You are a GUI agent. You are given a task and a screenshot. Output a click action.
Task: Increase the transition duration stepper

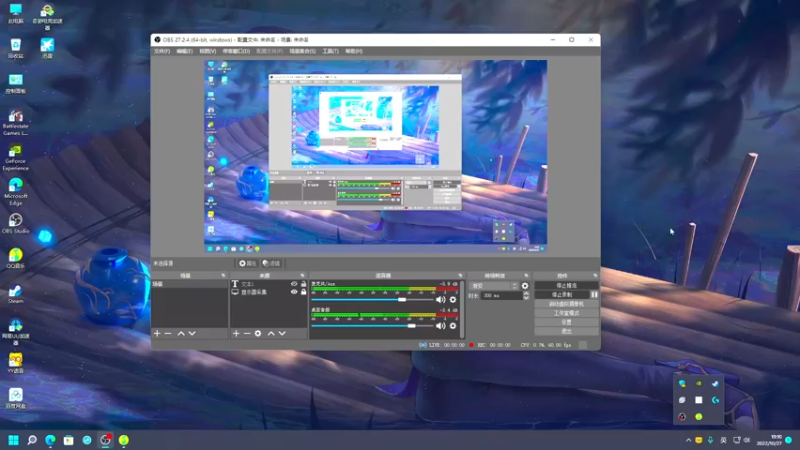click(526, 293)
